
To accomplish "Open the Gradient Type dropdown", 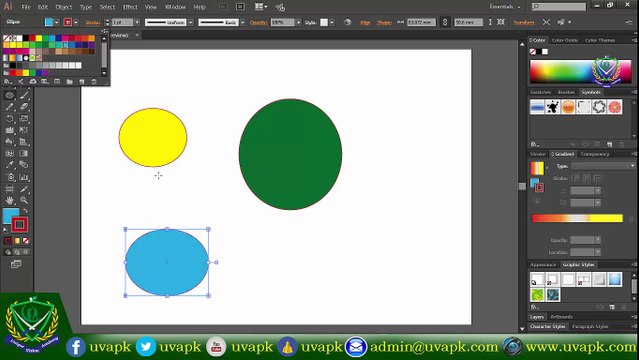I will (603, 166).
